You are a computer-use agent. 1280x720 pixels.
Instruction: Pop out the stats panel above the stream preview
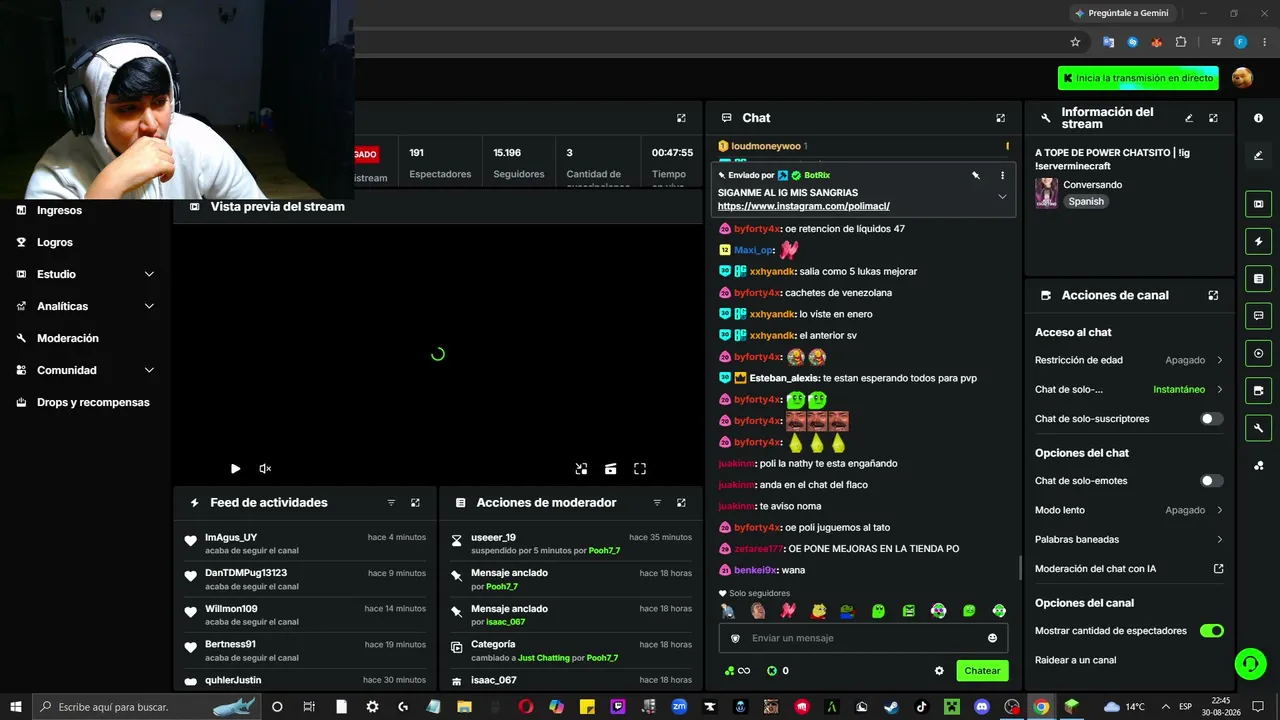(681, 118)
